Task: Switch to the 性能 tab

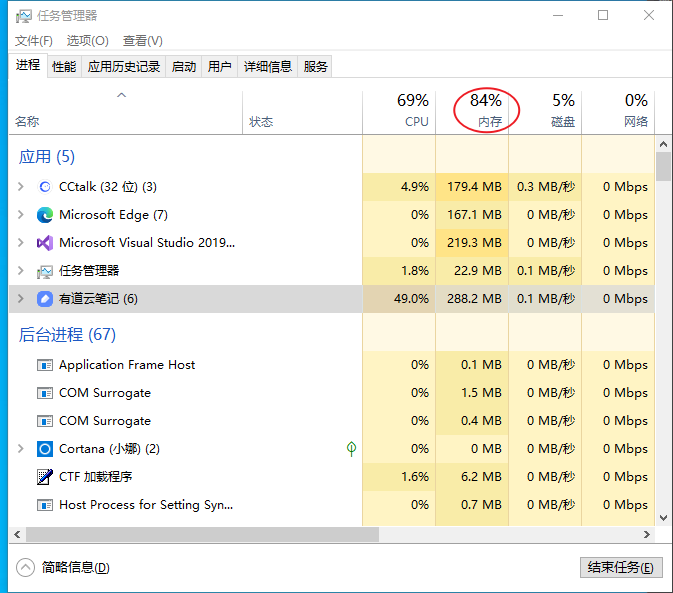Action: point(64,67)
